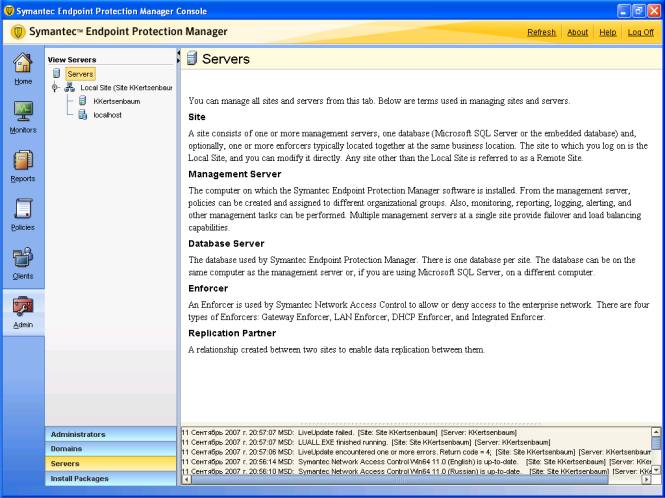Select localhost in the server tree
This screenshot has width=665, height=498.
pos(107,115)
